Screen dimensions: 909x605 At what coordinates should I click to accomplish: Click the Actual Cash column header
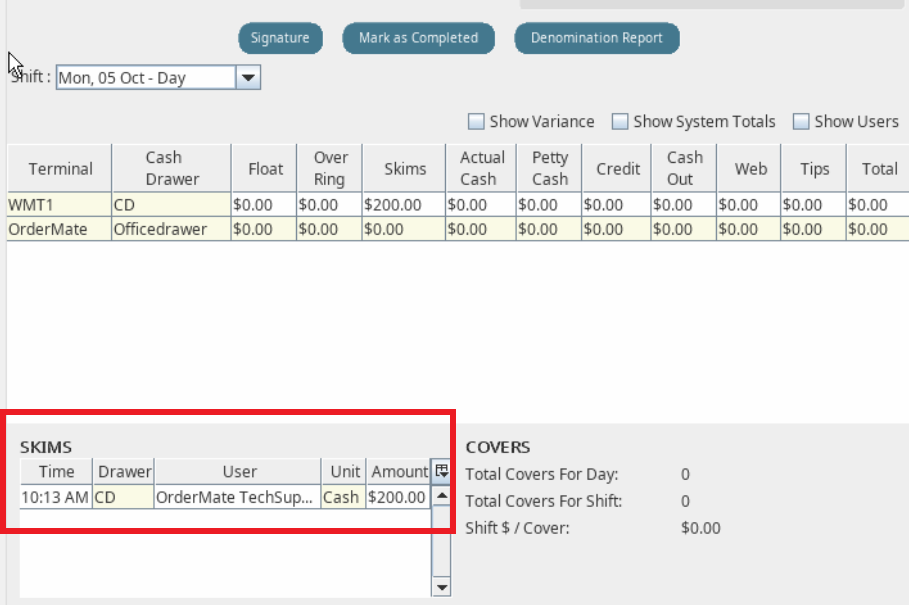pyautogui.click(x=481, y=169)
